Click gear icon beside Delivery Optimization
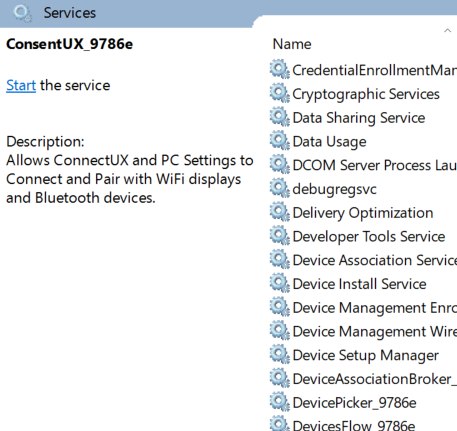The width and height of the screenshot is (457, 431). [280, 212]
